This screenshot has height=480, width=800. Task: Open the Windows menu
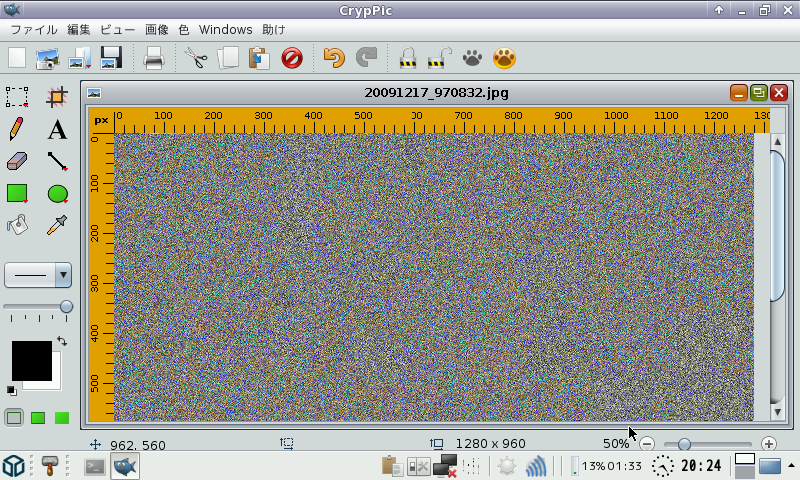(x=225, y=30)
